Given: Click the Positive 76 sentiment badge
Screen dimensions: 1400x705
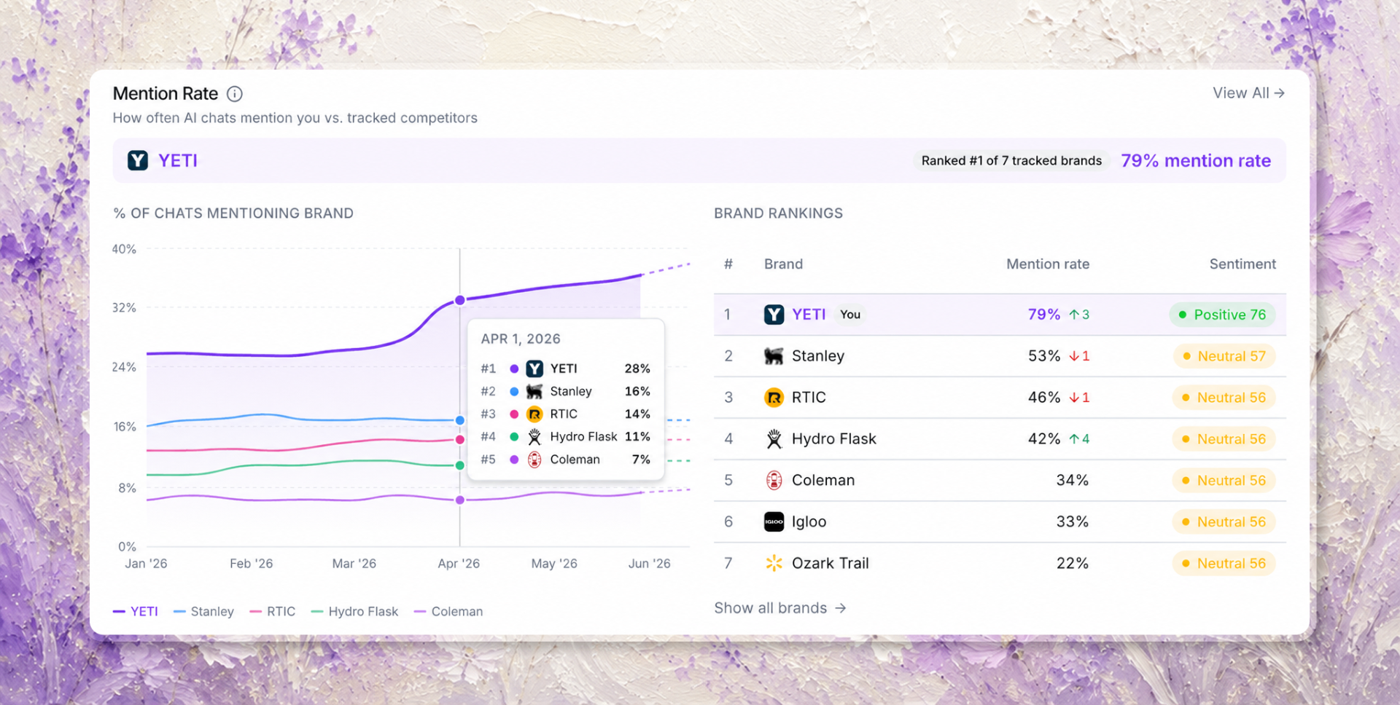Looking at the screenshot, I should [1222, 314].
